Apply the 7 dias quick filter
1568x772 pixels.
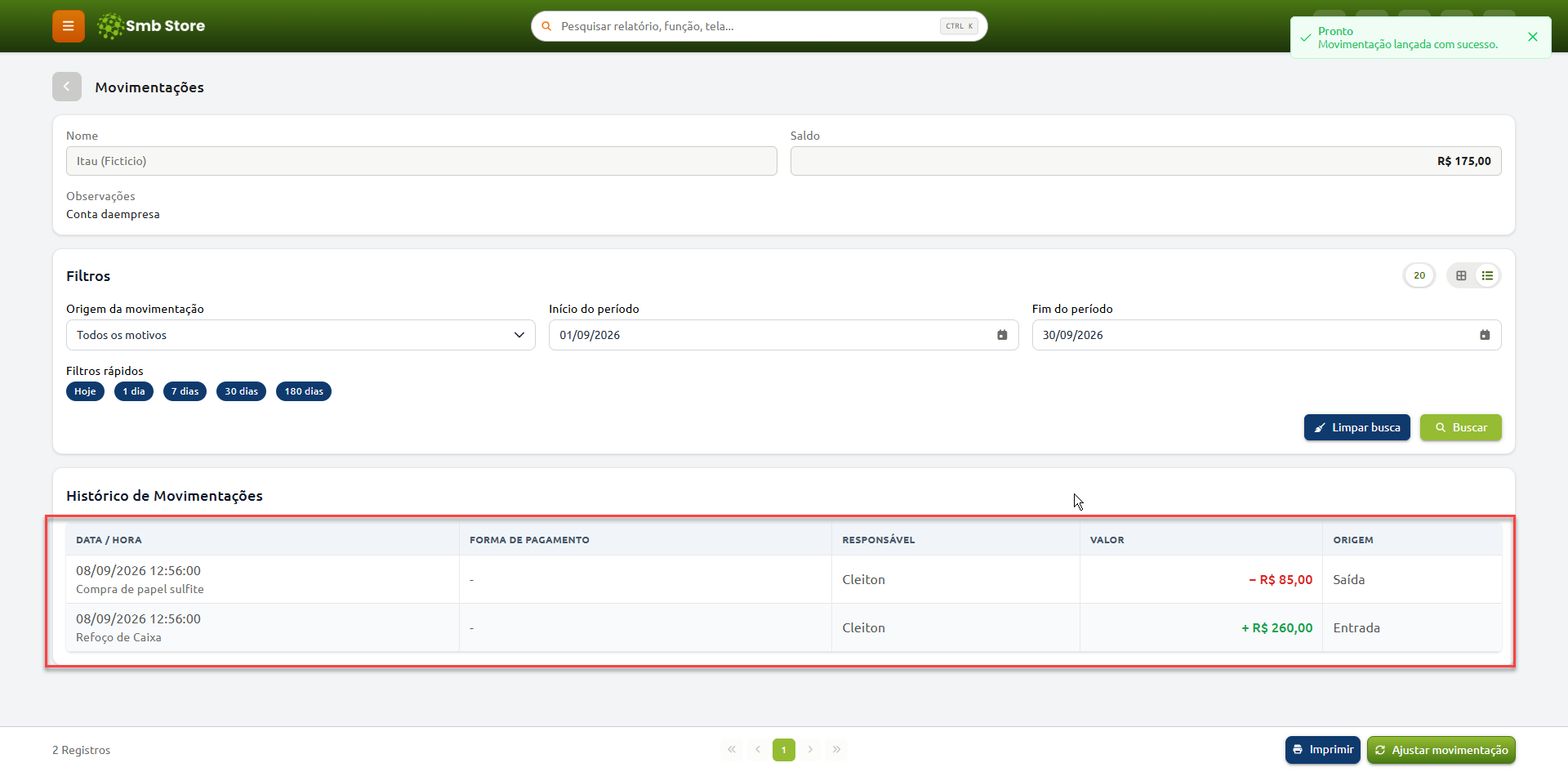(185, 391)
